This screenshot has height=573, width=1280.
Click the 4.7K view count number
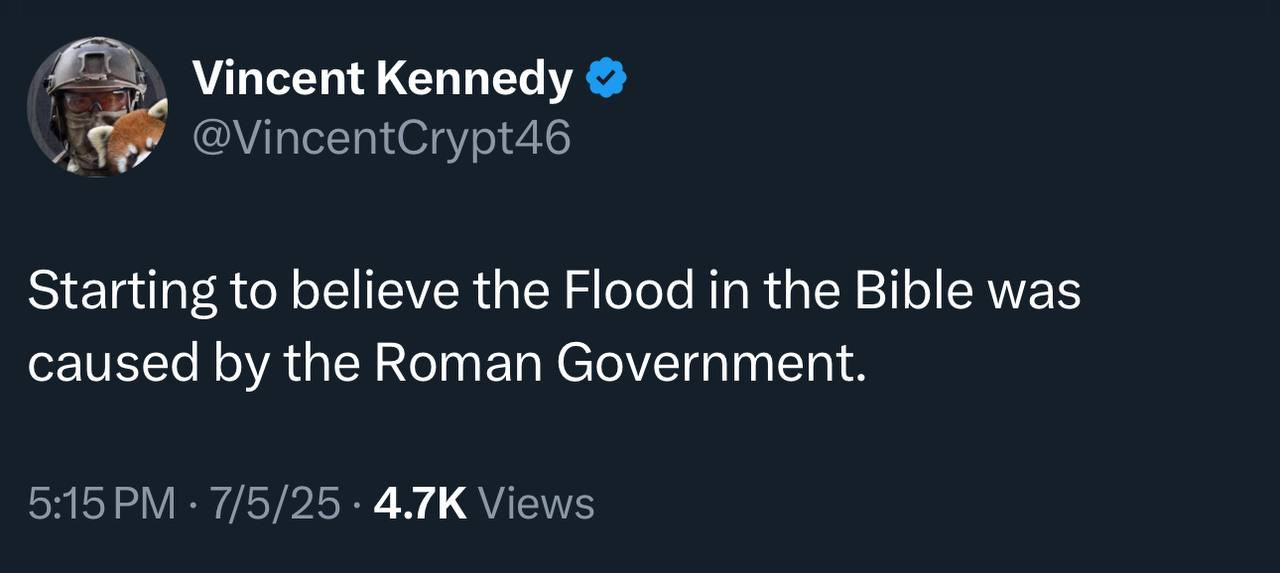(x=420, y=503)
